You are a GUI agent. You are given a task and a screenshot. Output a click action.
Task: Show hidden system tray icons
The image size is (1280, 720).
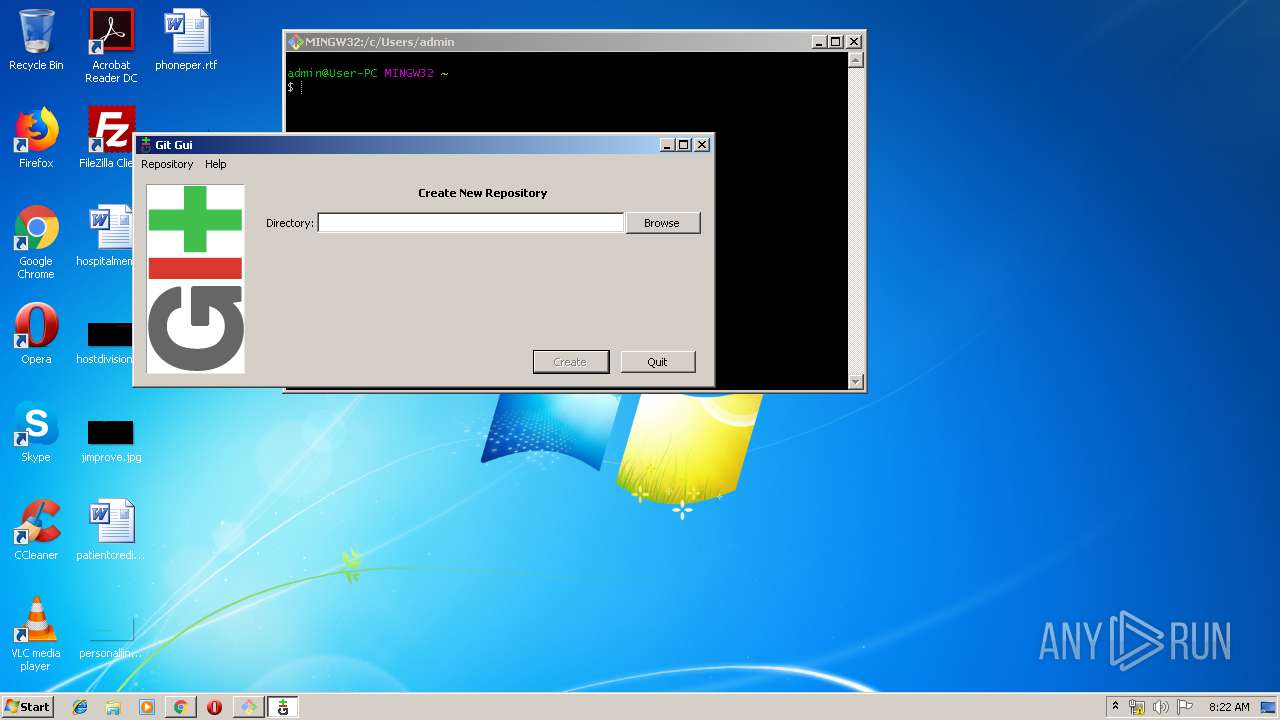pyautogui.click(x=1116, y=706)
